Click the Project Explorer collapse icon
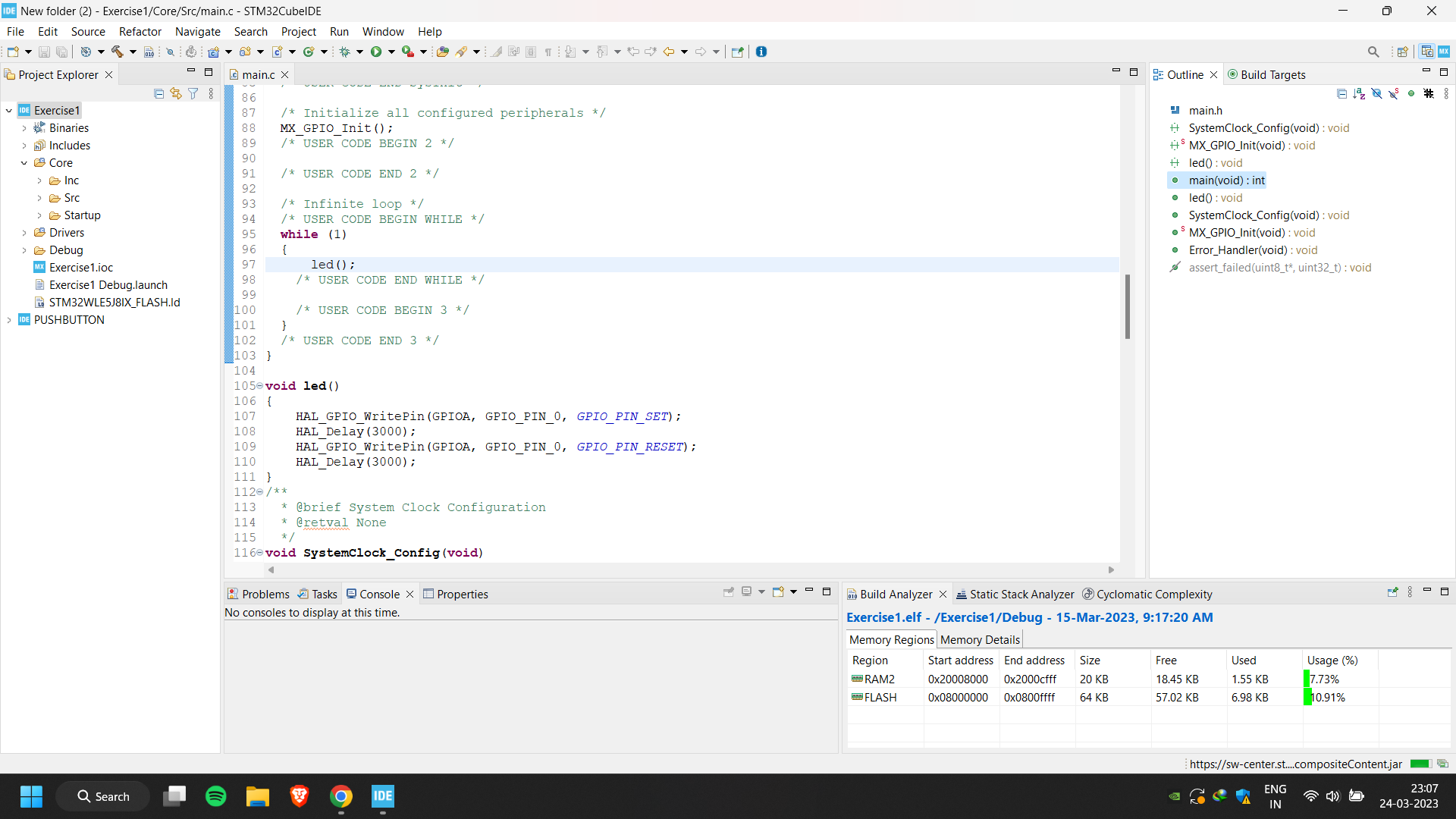This screenshot has width=1456, height=819. (158, 94)
